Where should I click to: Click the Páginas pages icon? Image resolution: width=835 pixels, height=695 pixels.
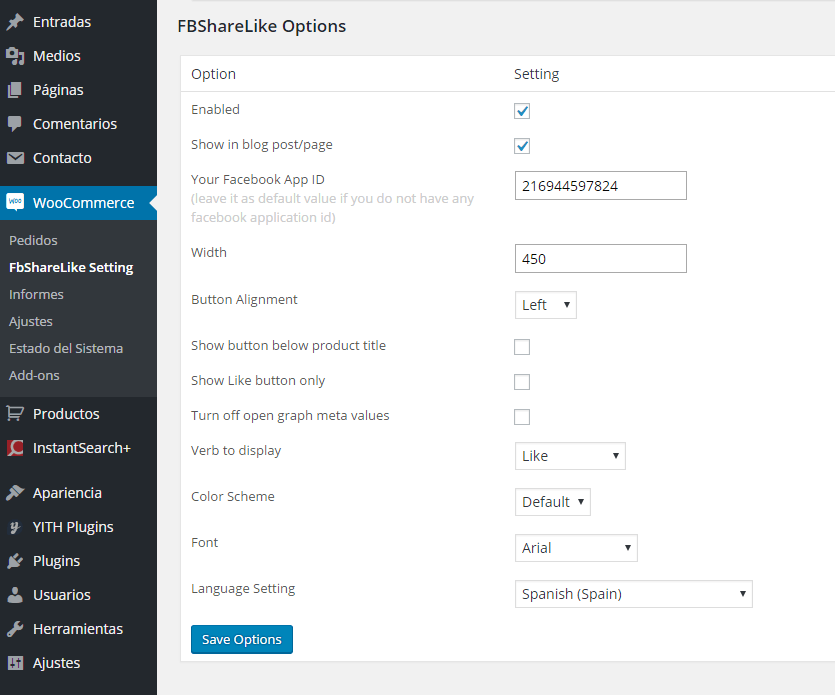pos(15,90)
